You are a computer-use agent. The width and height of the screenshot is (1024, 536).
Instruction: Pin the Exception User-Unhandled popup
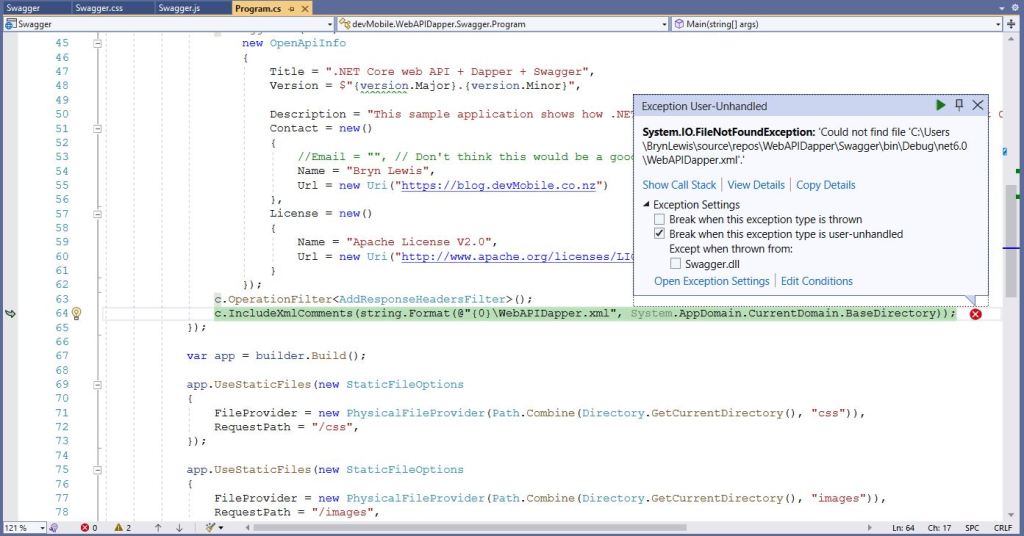coord(959,105)
